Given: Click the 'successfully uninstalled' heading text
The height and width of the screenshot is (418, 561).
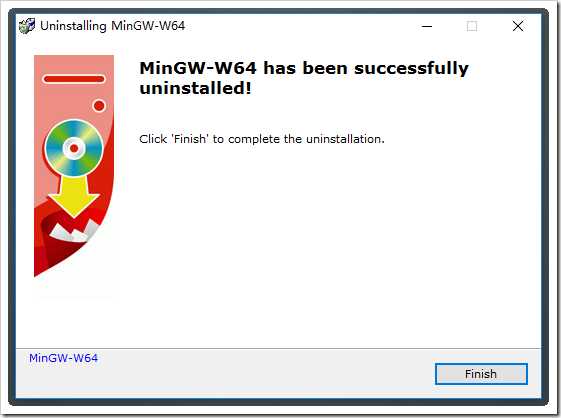Looking at the screenshot, I should [x=304, y=78].
